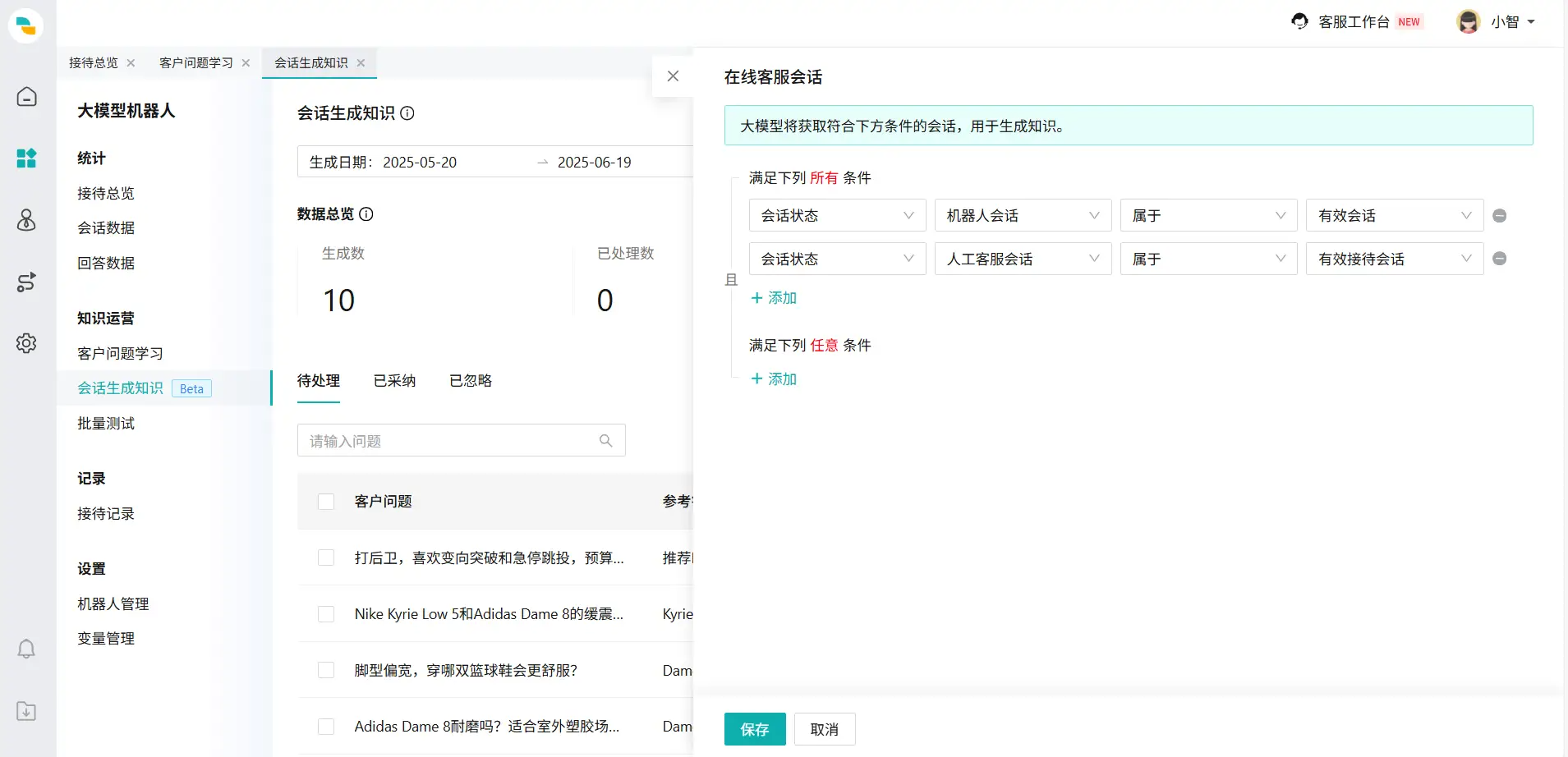Open 客服工作台 link in header
Viewport: 1568px width, 757px height.
(x=1354, y=22)
